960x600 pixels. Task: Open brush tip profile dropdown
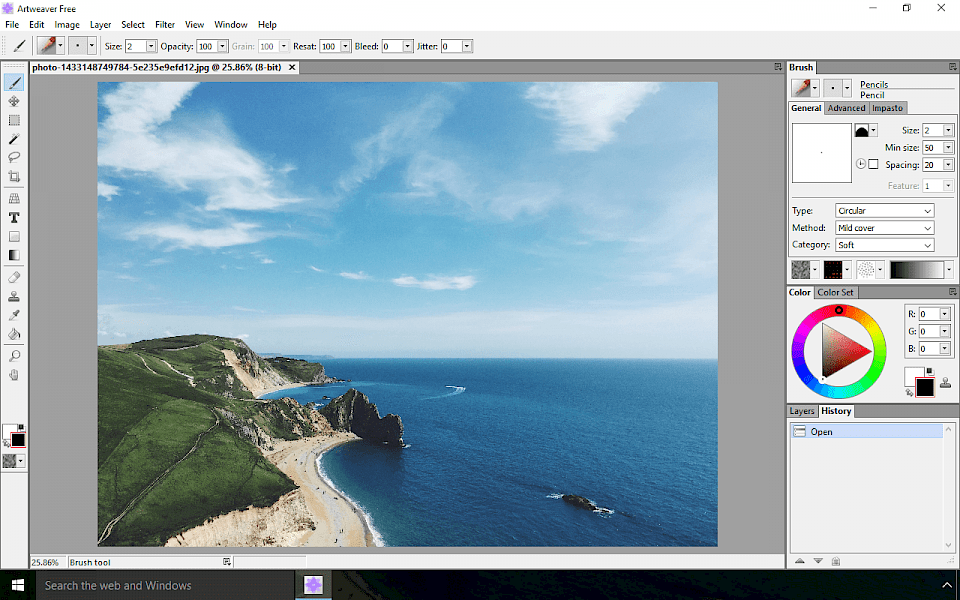pos(874,130)
